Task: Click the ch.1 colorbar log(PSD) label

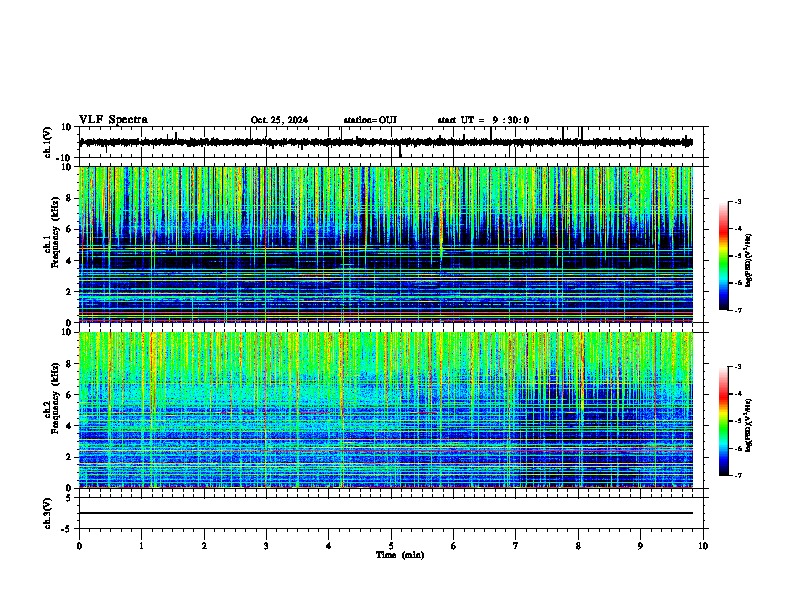Action: pyautogui.click(x=748, y=260)
